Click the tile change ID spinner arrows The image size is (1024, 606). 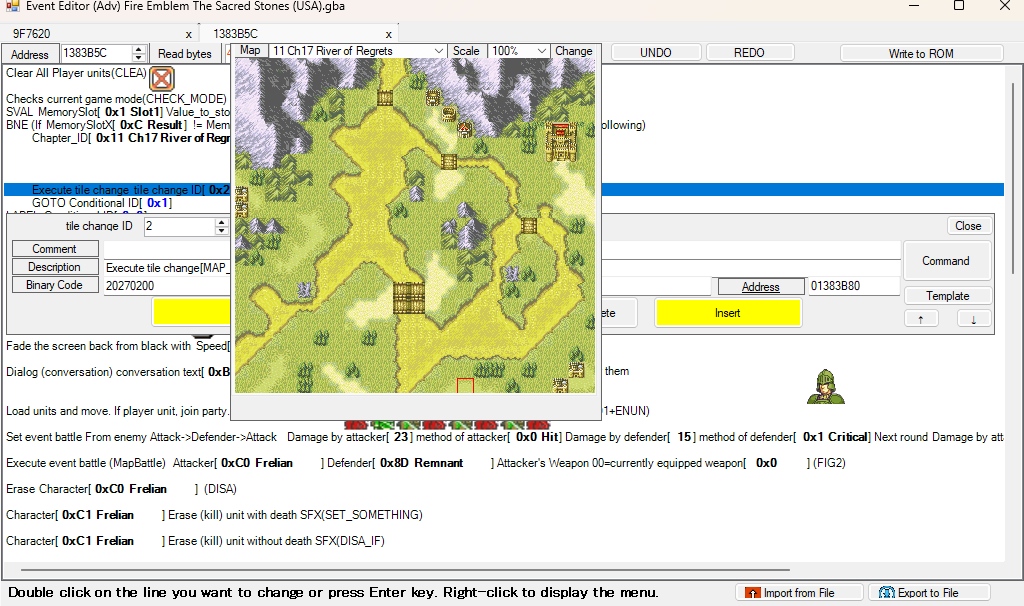tap(221, 227)
